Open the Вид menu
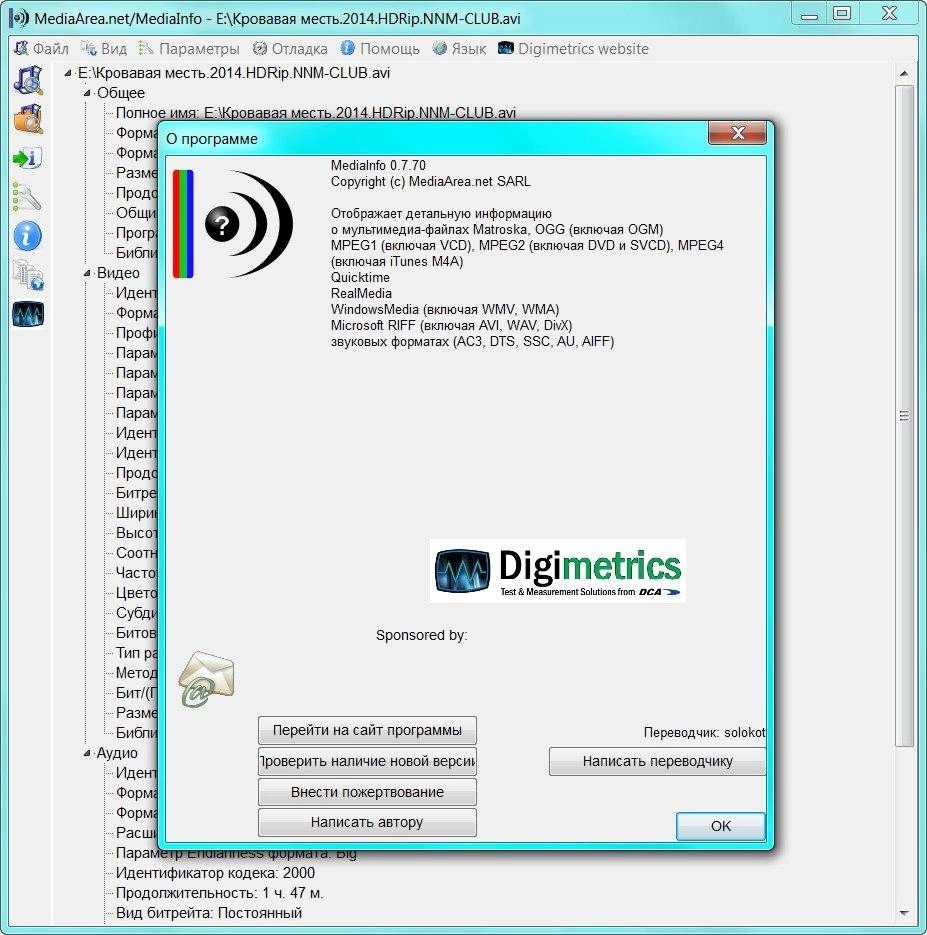Viewport: 927px width, 935px height. pyautogui.click(x=104, y=49)
